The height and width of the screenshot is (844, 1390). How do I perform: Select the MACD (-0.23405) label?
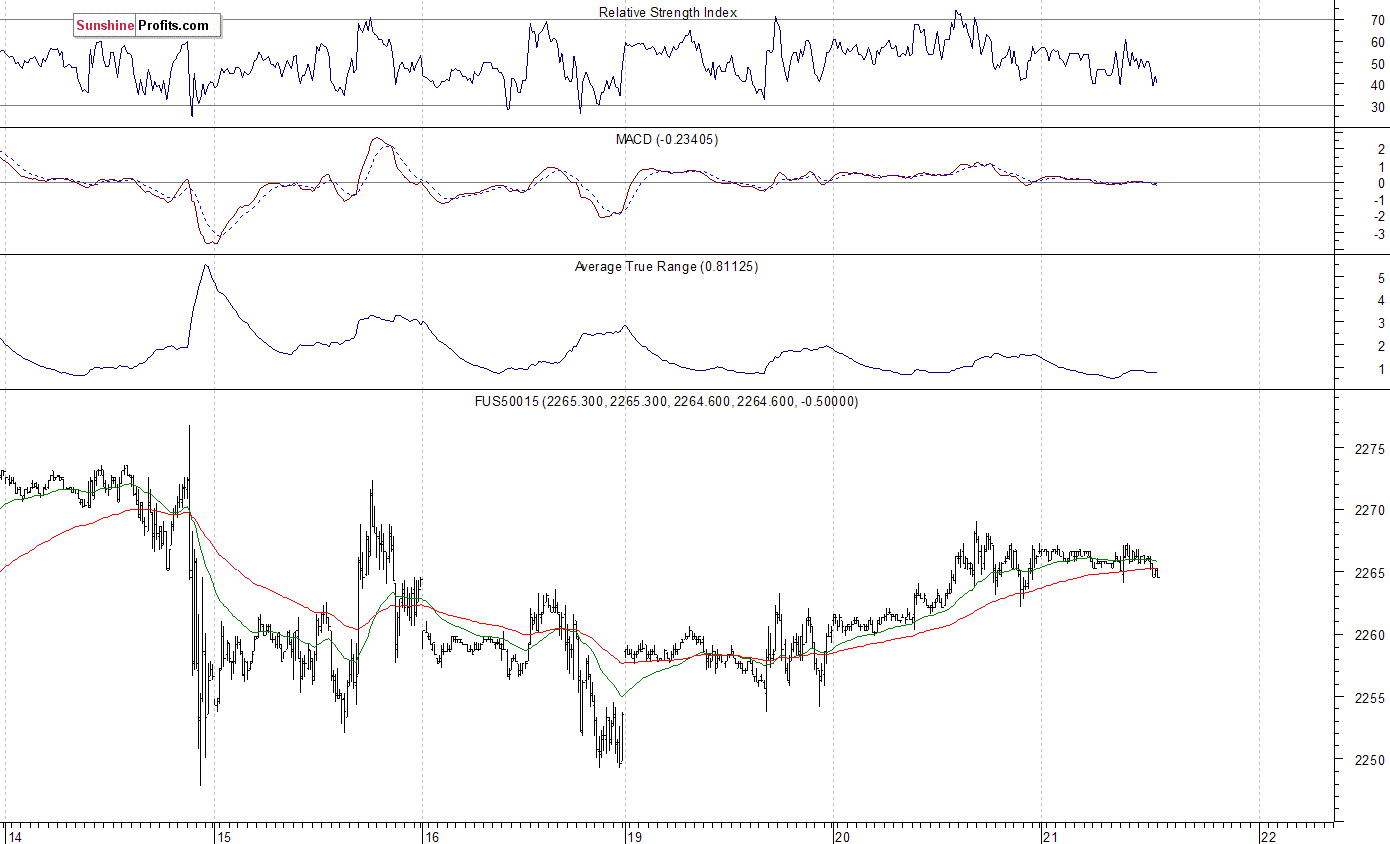tap(666, 139)
